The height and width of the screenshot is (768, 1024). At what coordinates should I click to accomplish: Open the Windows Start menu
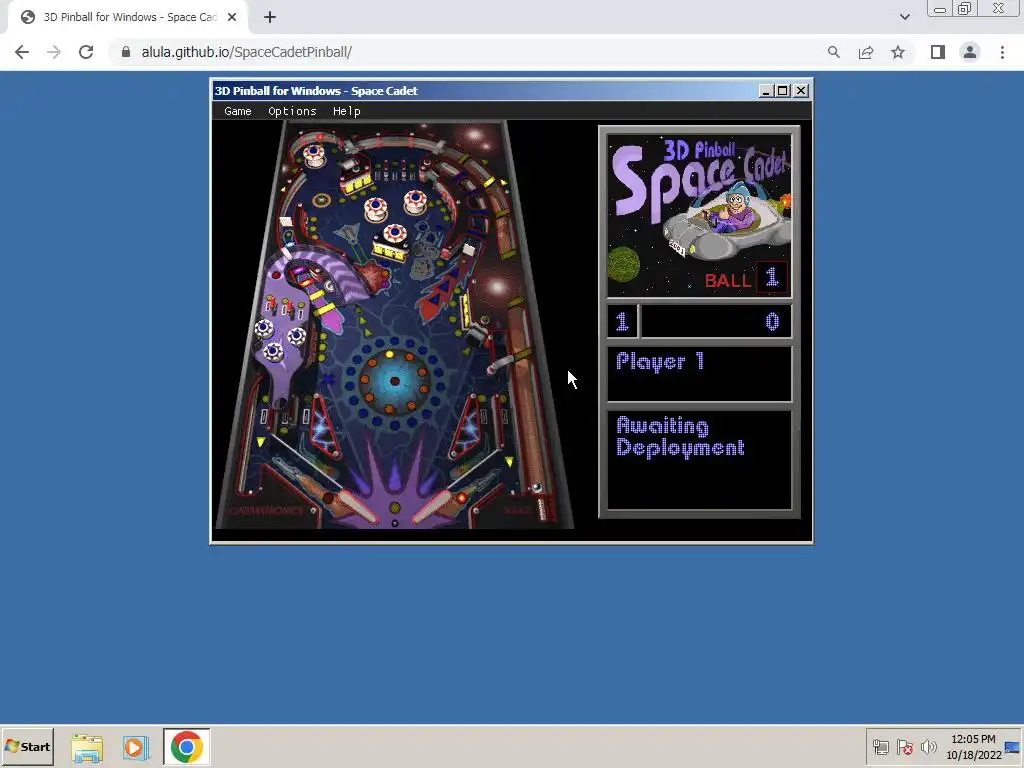[x=27, y=746]
